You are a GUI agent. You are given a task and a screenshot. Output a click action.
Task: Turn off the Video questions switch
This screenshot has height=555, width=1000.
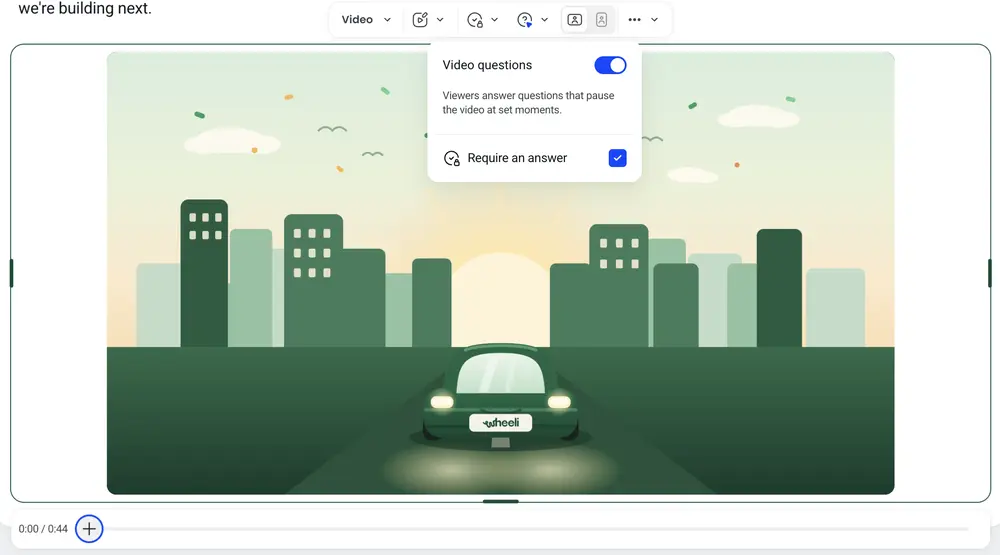coord(610,65)
